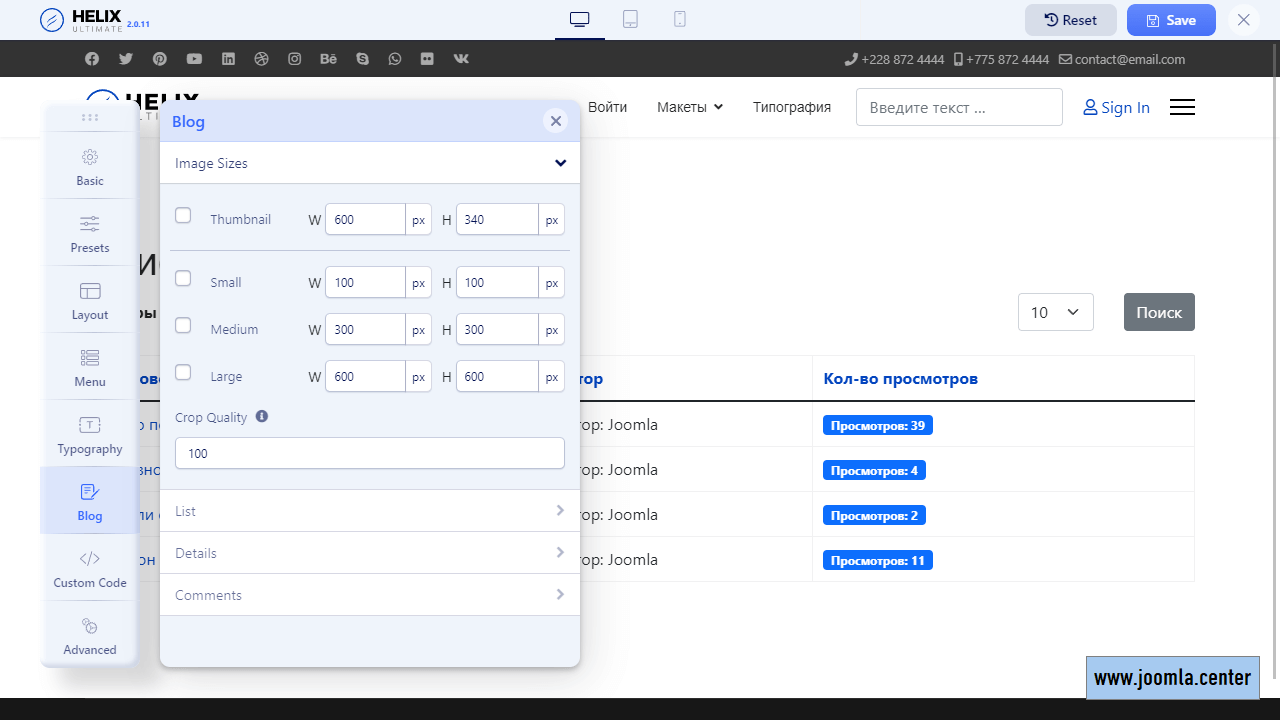This screenshot has height=720, width=1280.
Task: Click Crop Quality info icon
Action: (262, 416)
